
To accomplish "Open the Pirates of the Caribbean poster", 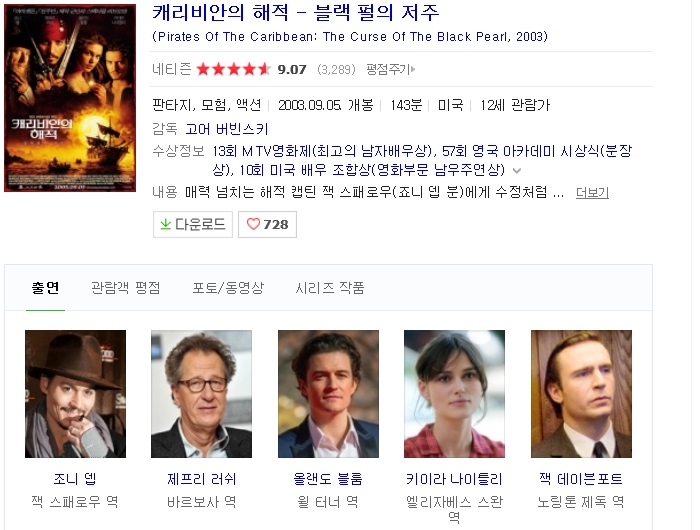I will (70, 98).
